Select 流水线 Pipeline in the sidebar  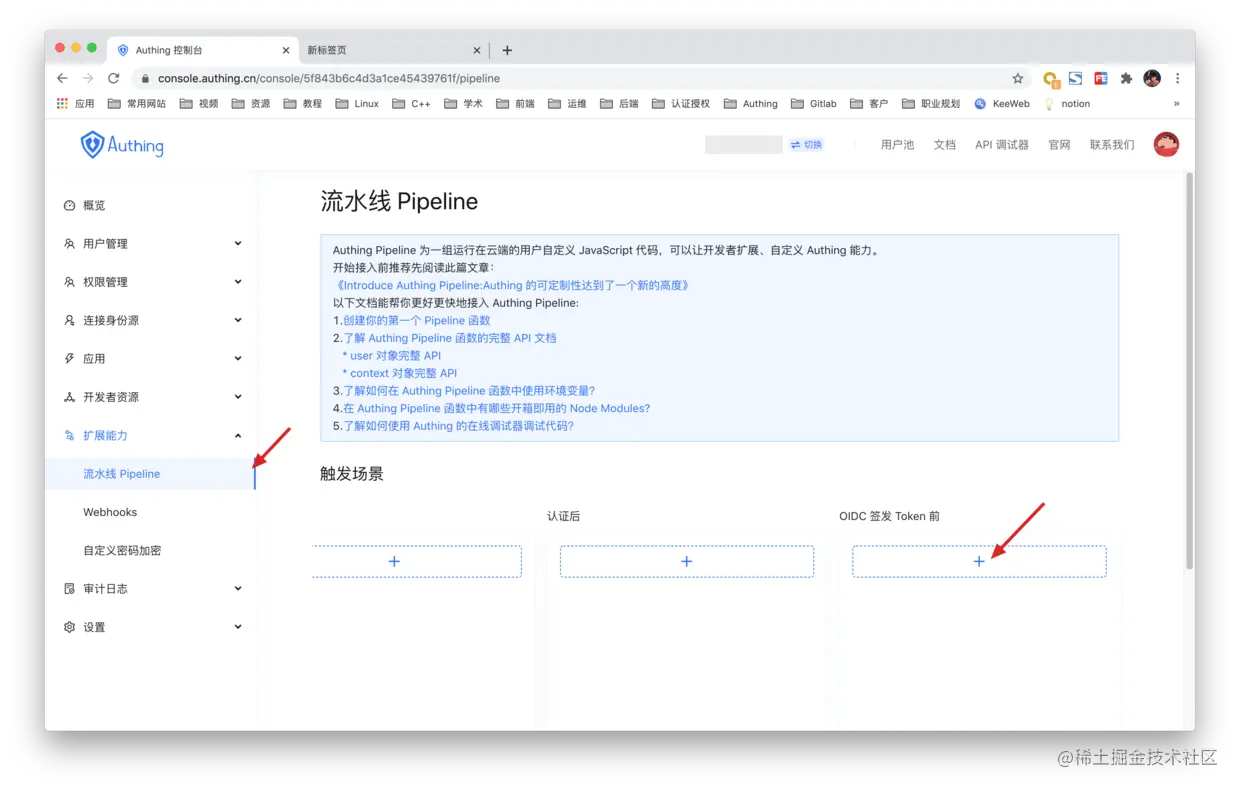(150, 474)
